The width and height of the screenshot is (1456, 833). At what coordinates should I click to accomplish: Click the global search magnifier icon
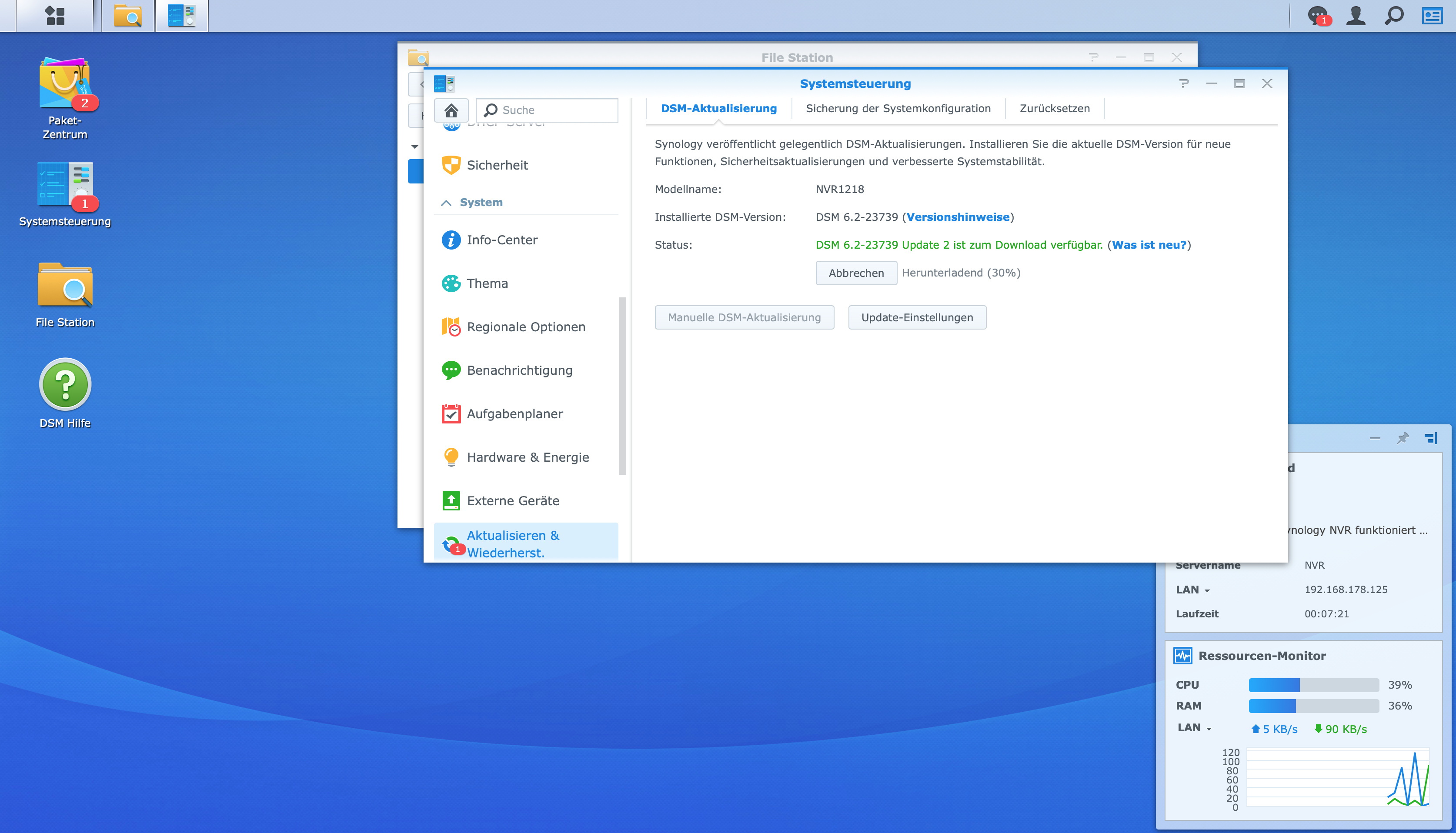[1394, 16]
